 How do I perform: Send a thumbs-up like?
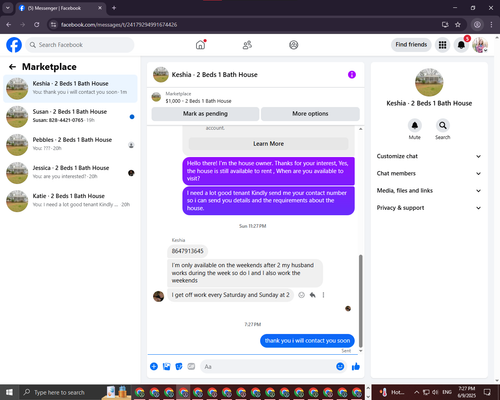coord(356,367)
